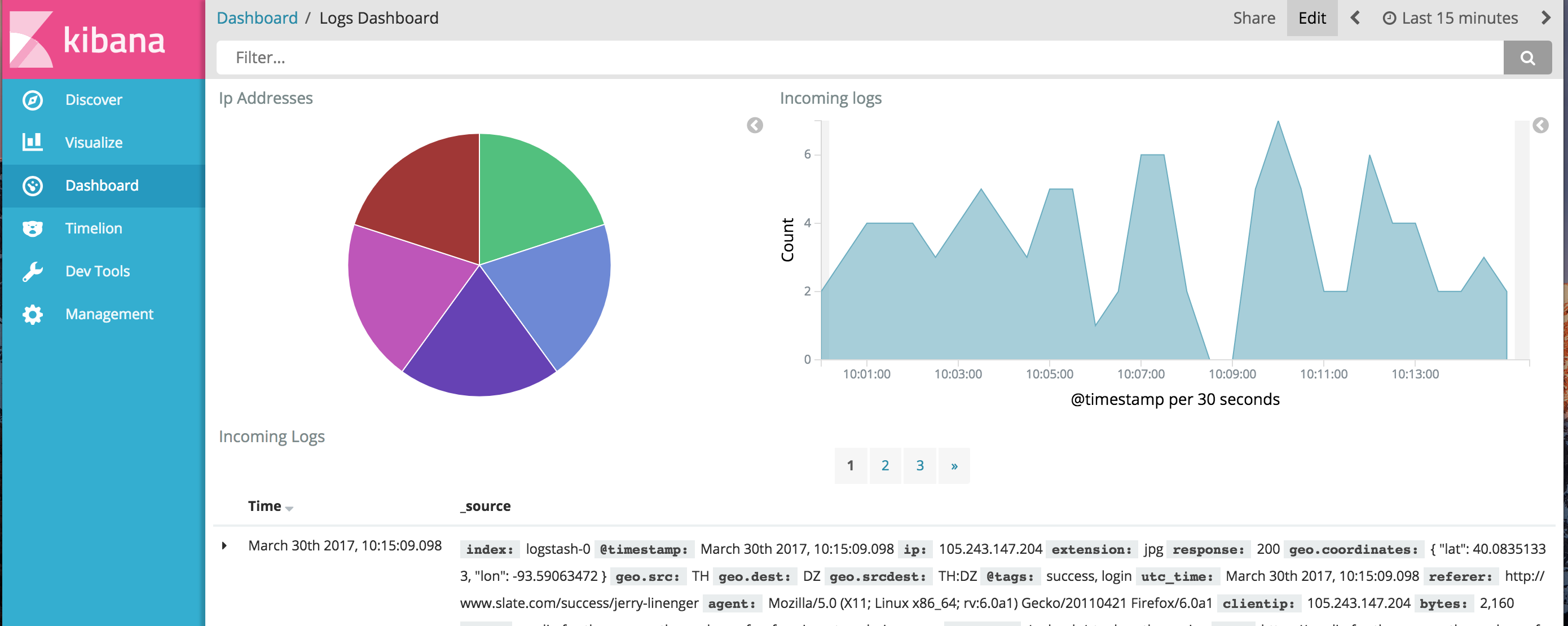Select Dashboard in the sidebar menu
Image resolution: width=1568 pixels, height=626 pixels.
tap(102, 185)
